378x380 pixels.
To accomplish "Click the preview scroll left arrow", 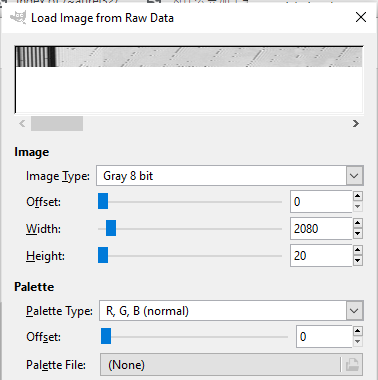I will point(22,124).
